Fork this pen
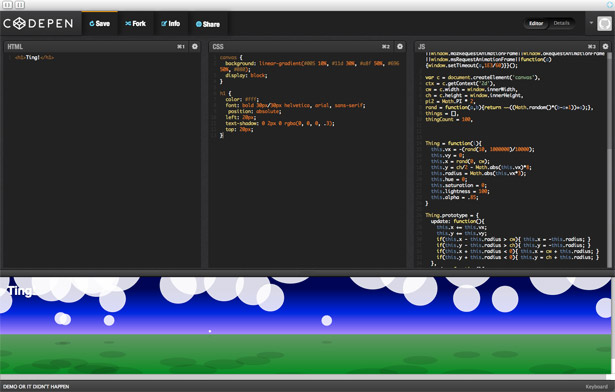The width and height of the screenshot is (615, 392). [x=135, y=24]
